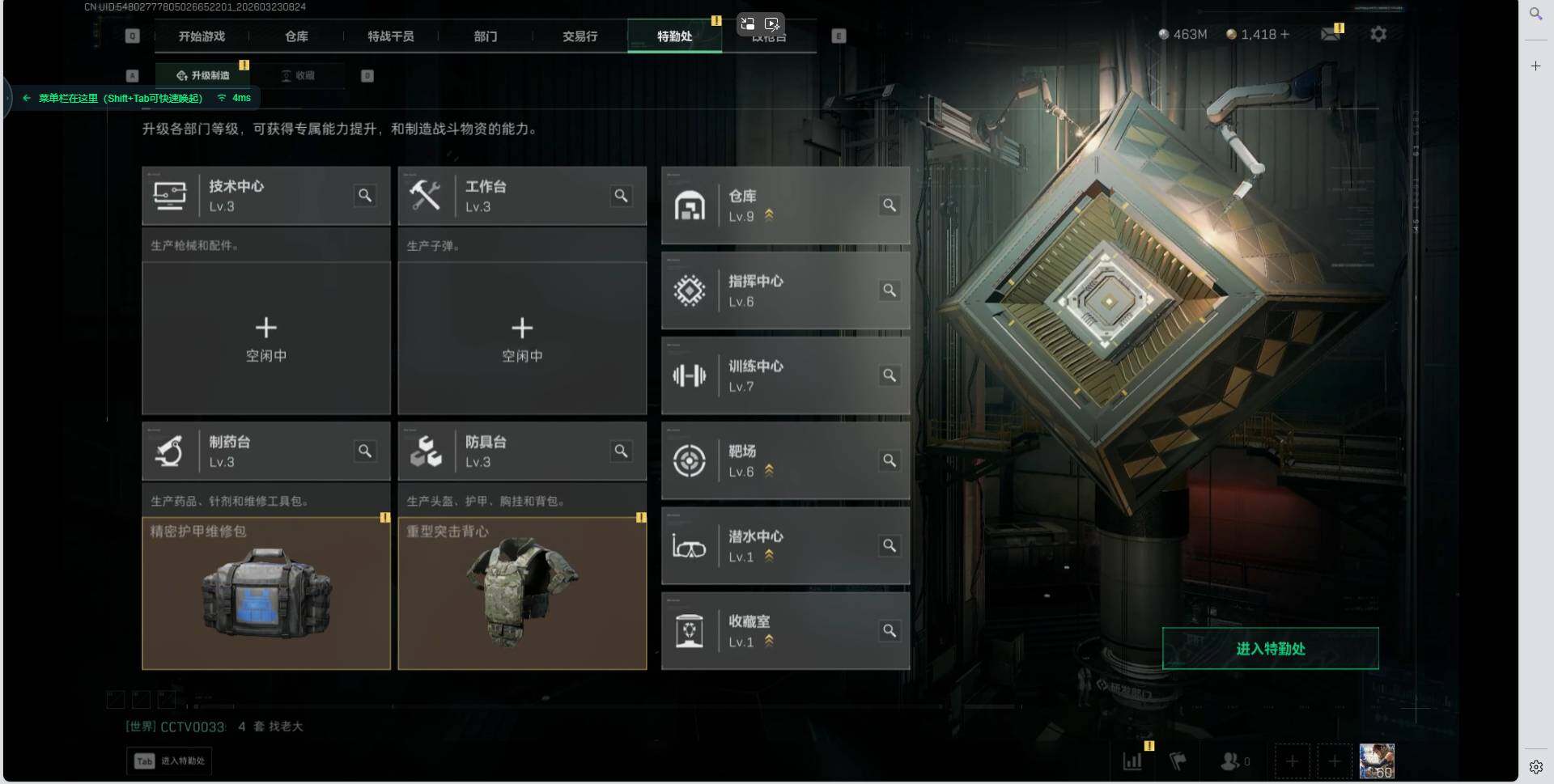Click the 进入特勤处 green button

[x=1270, y=648]
